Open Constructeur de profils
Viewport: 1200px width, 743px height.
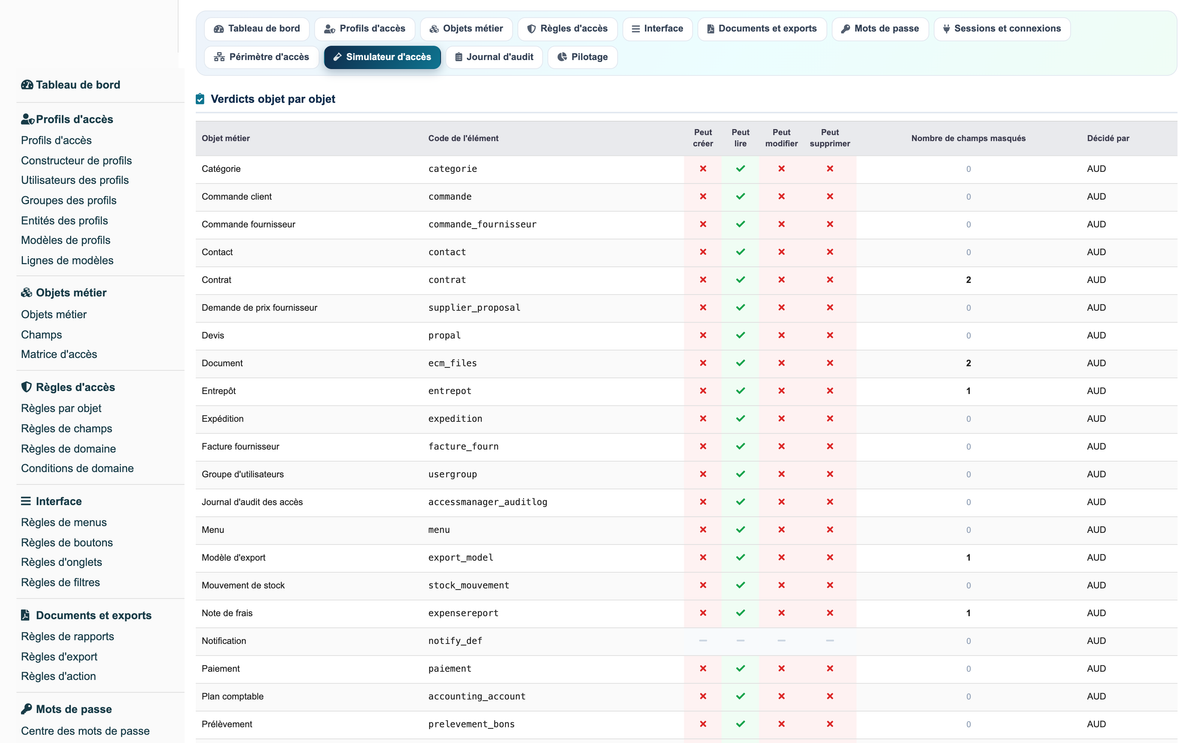coord(76,161)
